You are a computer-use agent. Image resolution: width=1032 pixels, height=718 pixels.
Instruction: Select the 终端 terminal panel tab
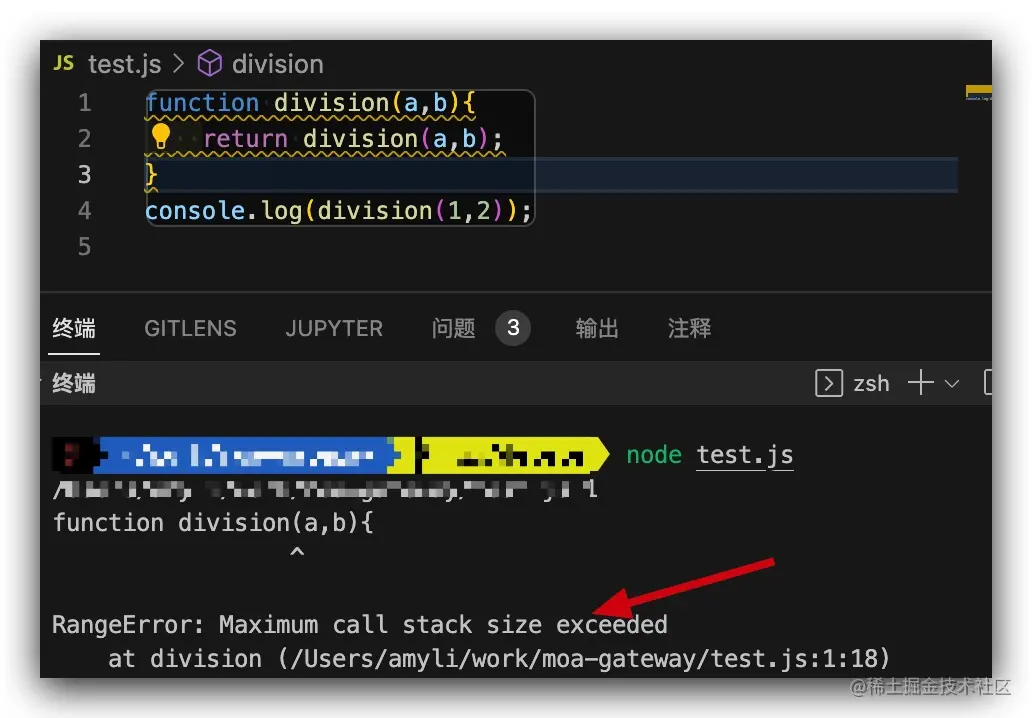(x=73, y=328)
